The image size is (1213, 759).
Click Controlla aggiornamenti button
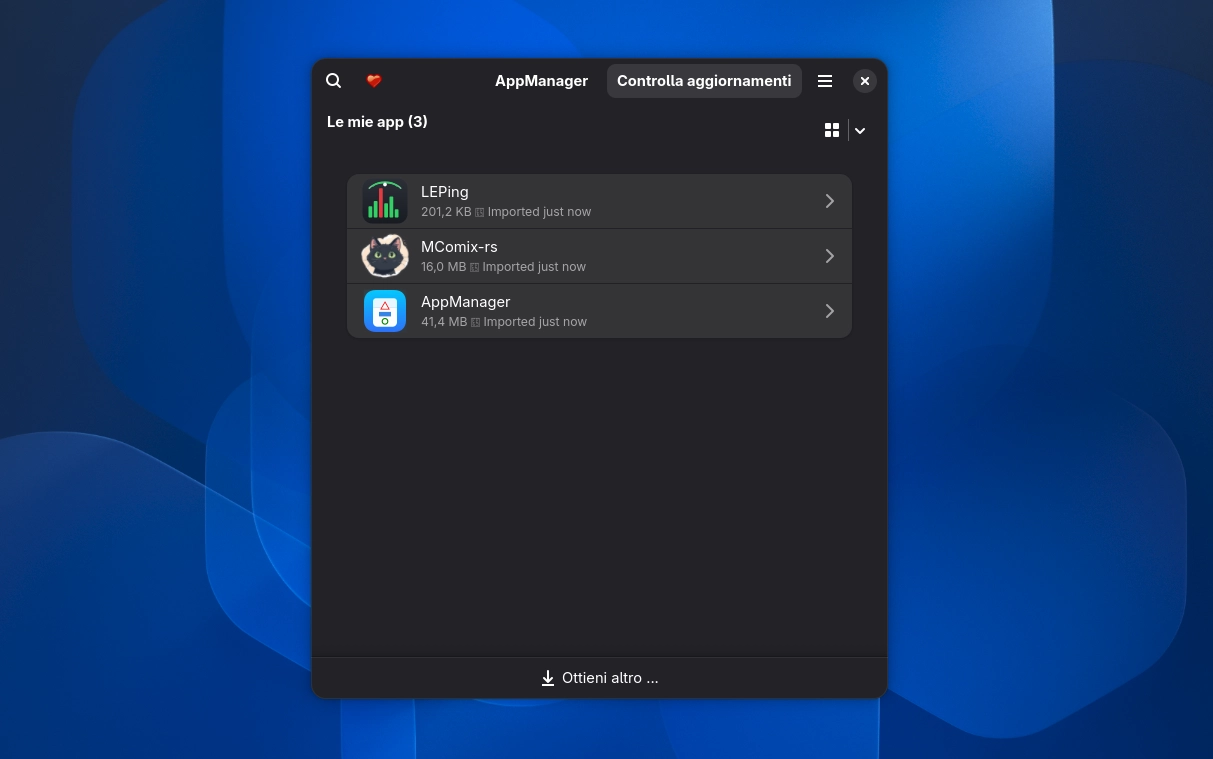(x=704, y=81)
